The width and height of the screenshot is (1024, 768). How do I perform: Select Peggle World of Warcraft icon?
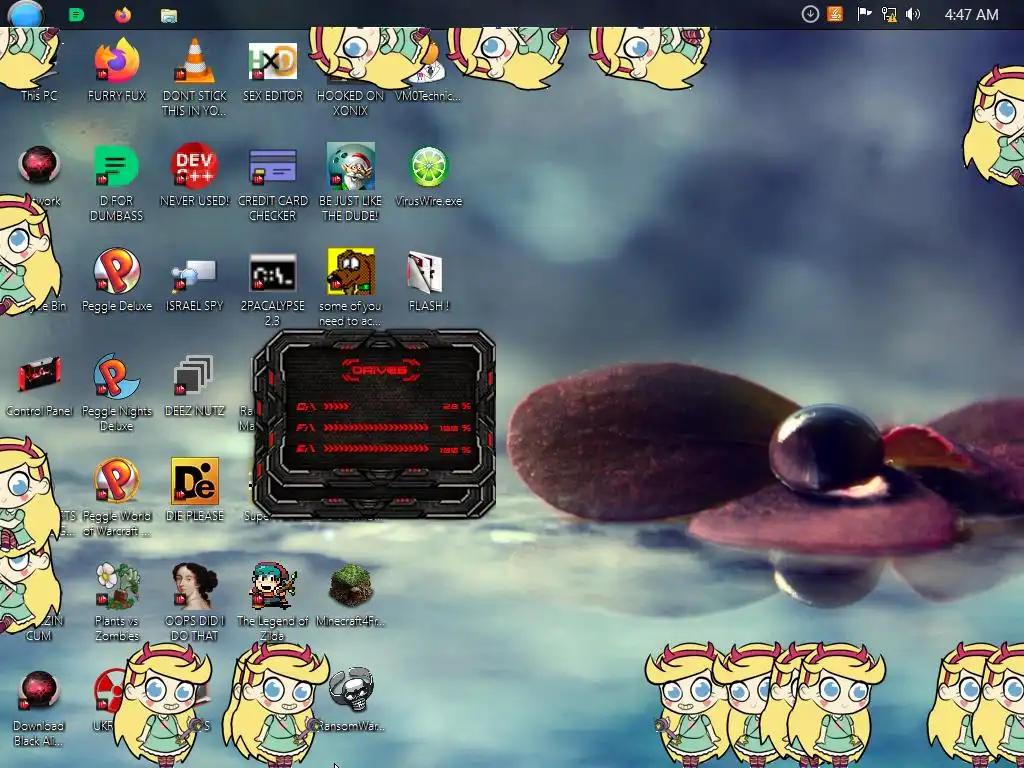(x=117, y=498)
